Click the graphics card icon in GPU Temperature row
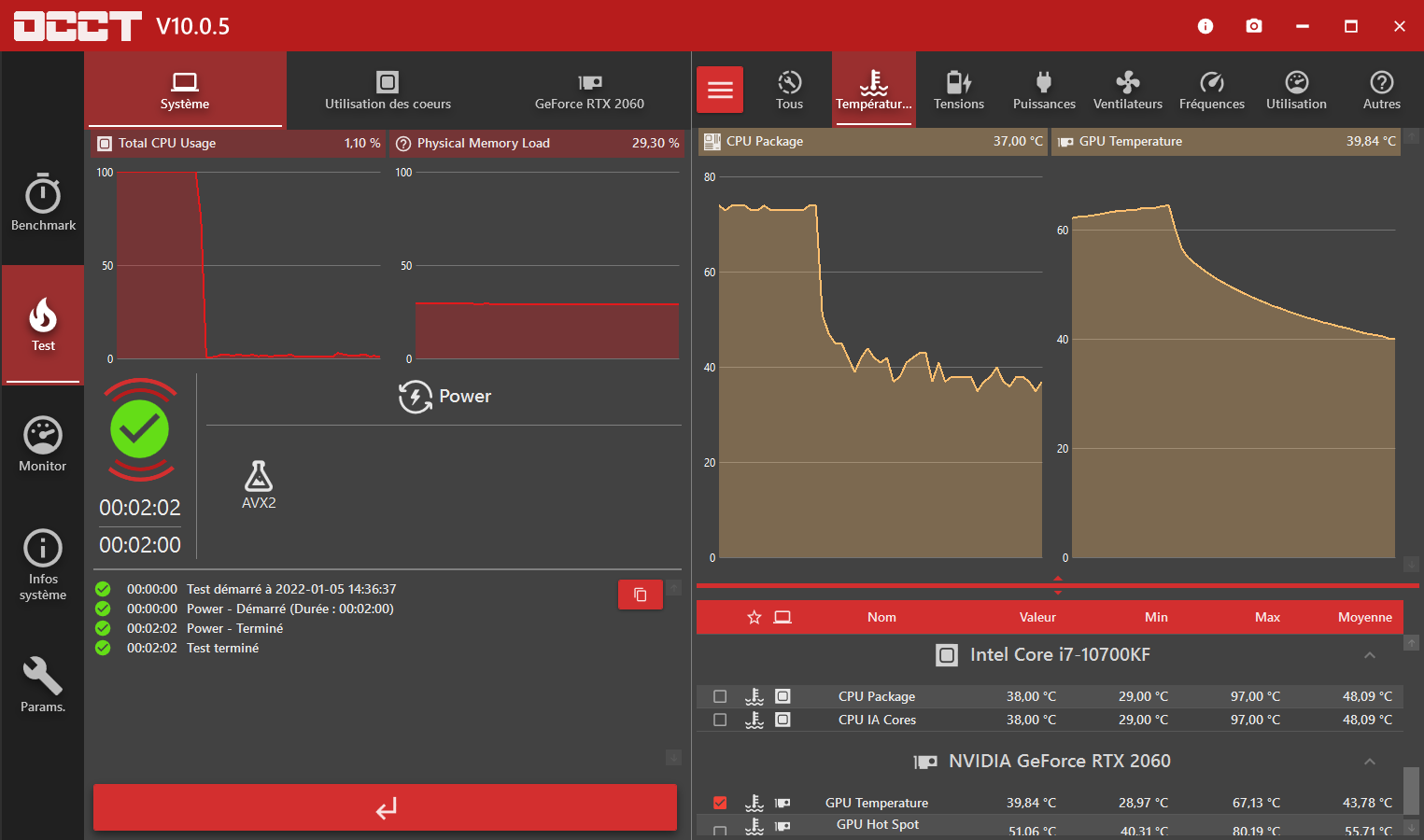The height and width of the screenshot is (840, 1424). [782, 803]
